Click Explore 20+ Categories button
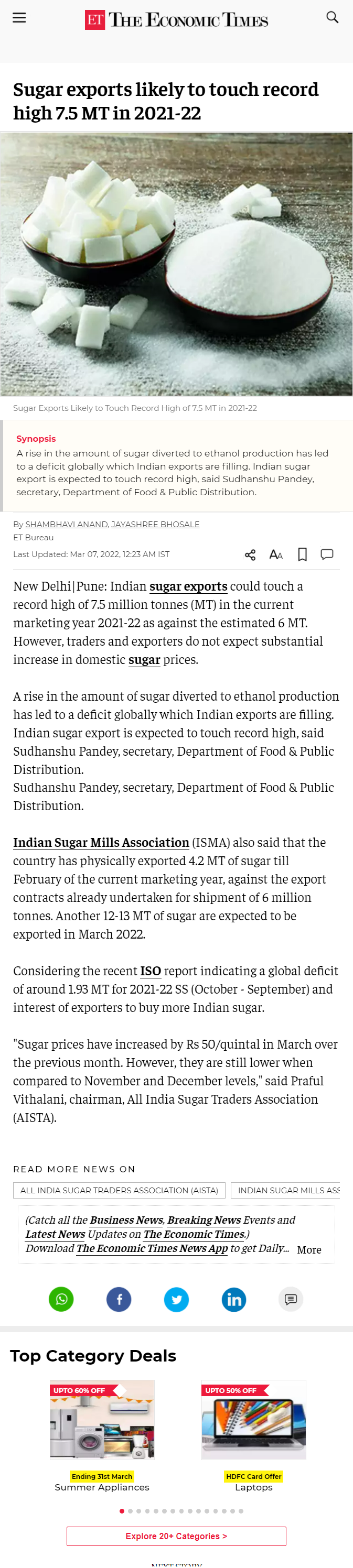 tap(176, 1535)
